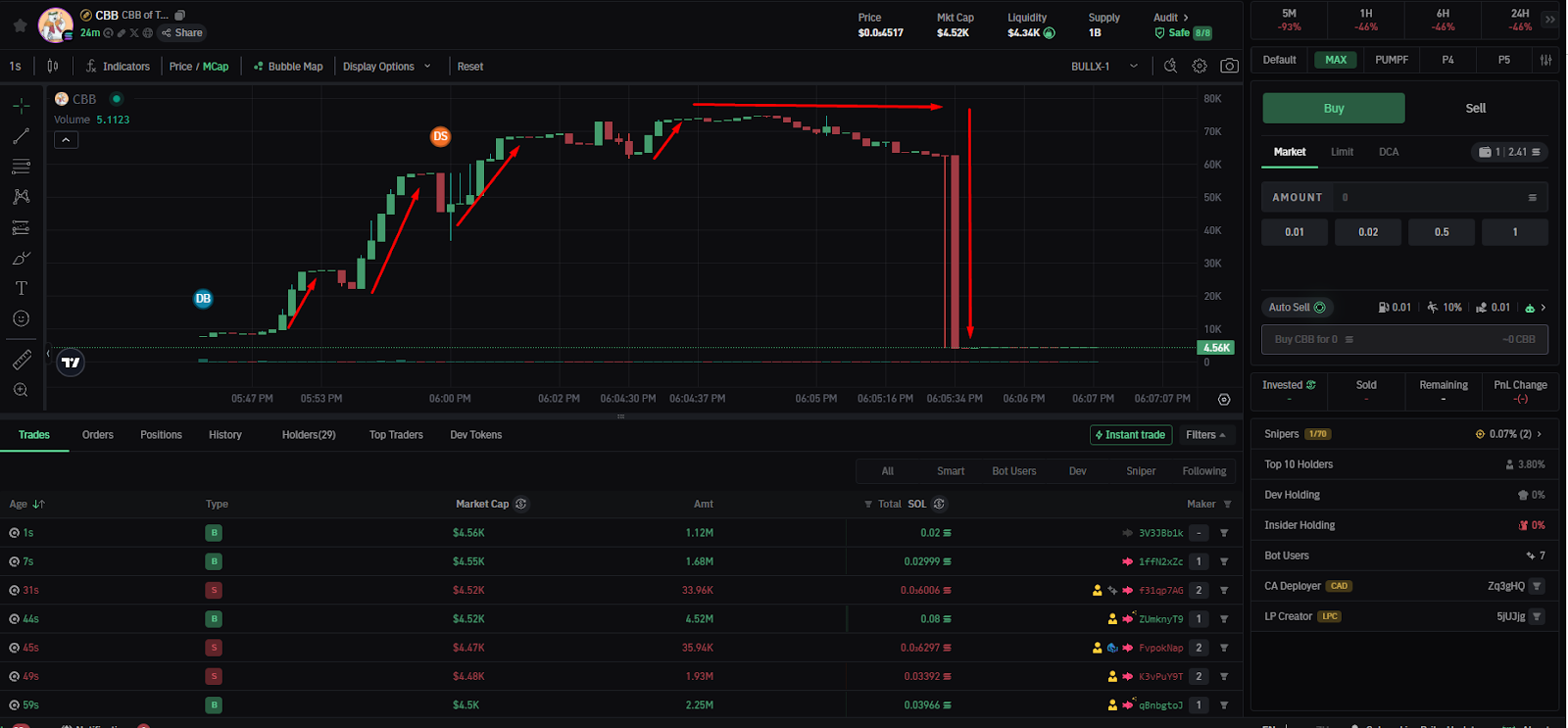Open the BULLX-1 layout dropdown
Image resolution: width=1568 pixels, height=728 pixels.
pos(1104,67)
